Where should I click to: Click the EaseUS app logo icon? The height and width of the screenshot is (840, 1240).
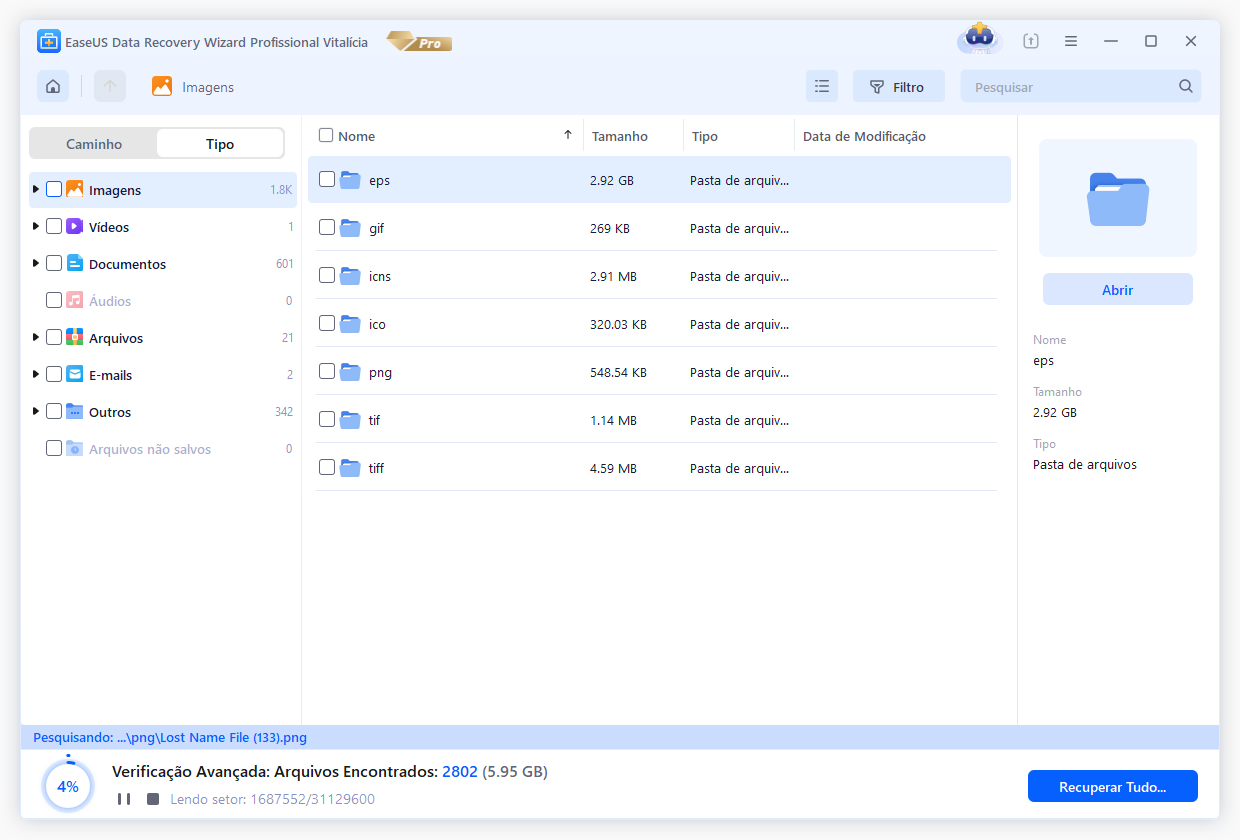tap(49, 41)
